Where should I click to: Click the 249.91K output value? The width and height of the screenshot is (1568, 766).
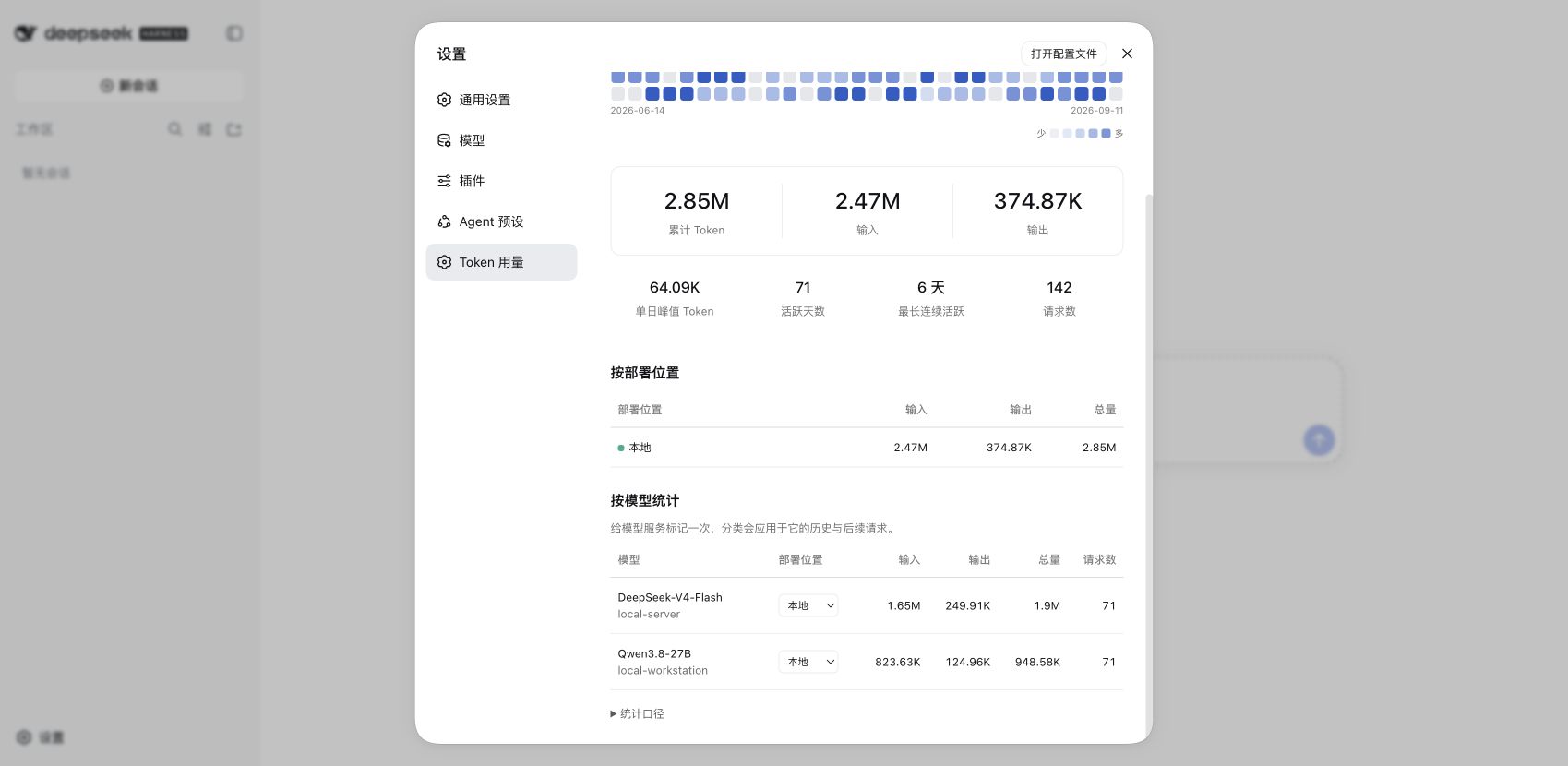[x=967, y=605]
